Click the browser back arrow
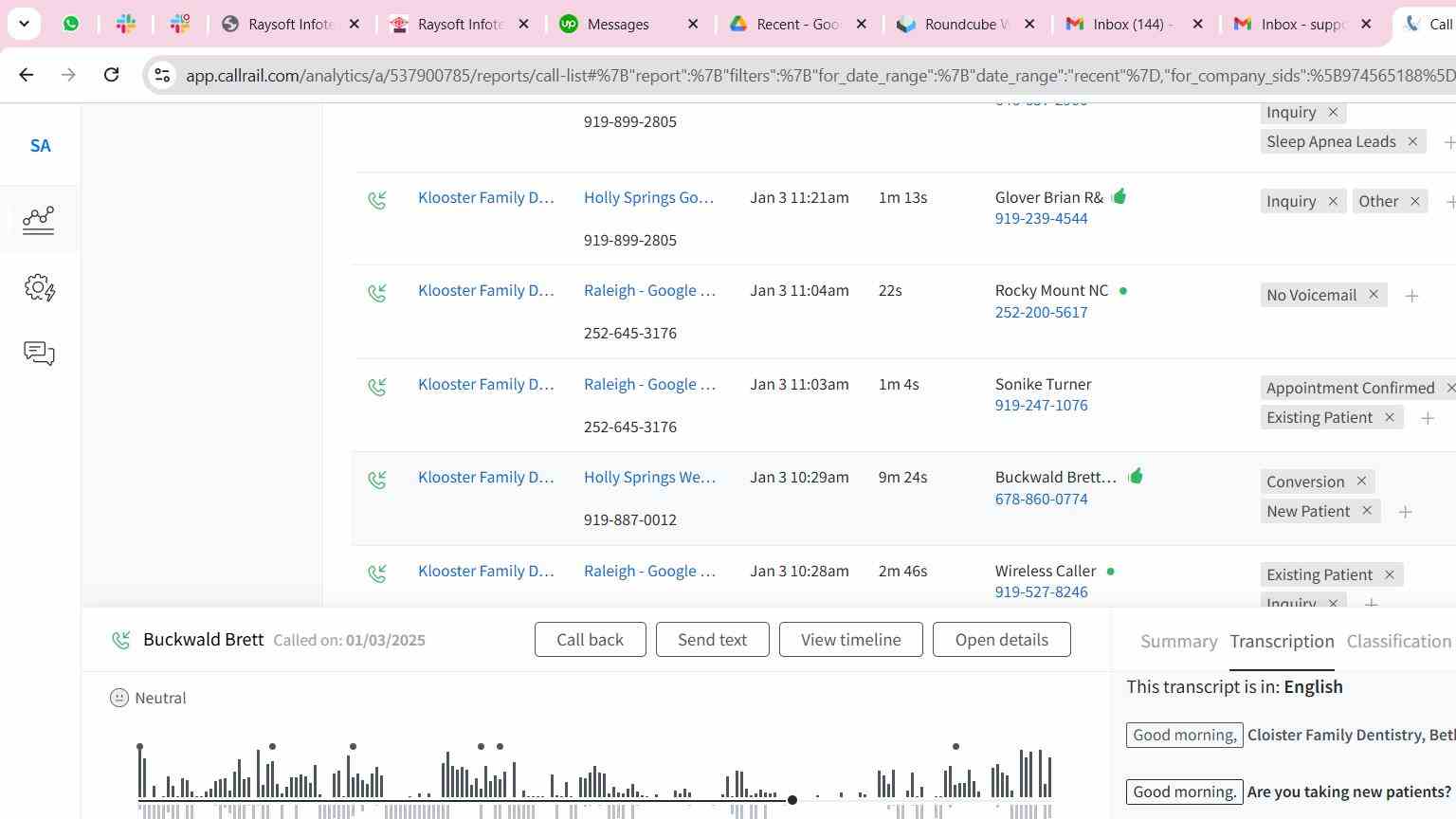The image size is (1456, 819). click(x=26, y=74)
